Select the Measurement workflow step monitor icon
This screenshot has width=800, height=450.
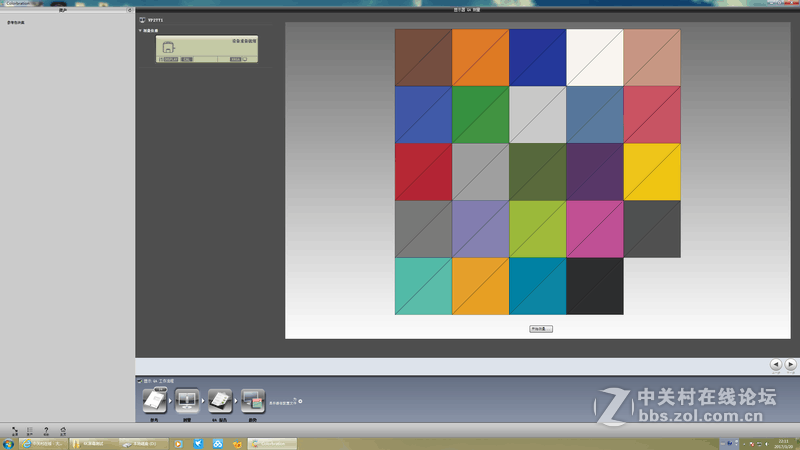tap(188, 401)
